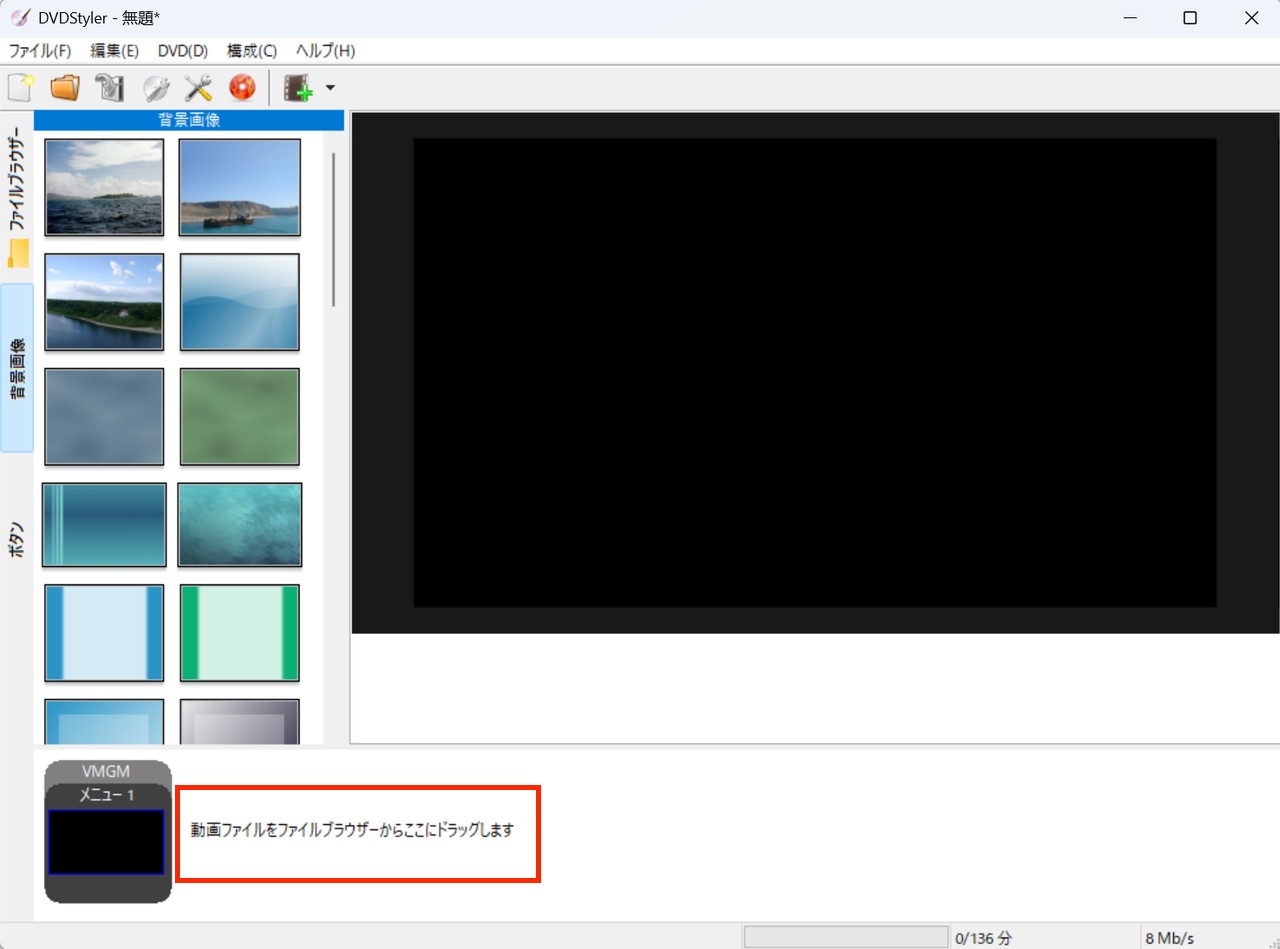The image size is (1280, 949).
Task: Open the ファイル(F) menu
Action: pos(40,51)
